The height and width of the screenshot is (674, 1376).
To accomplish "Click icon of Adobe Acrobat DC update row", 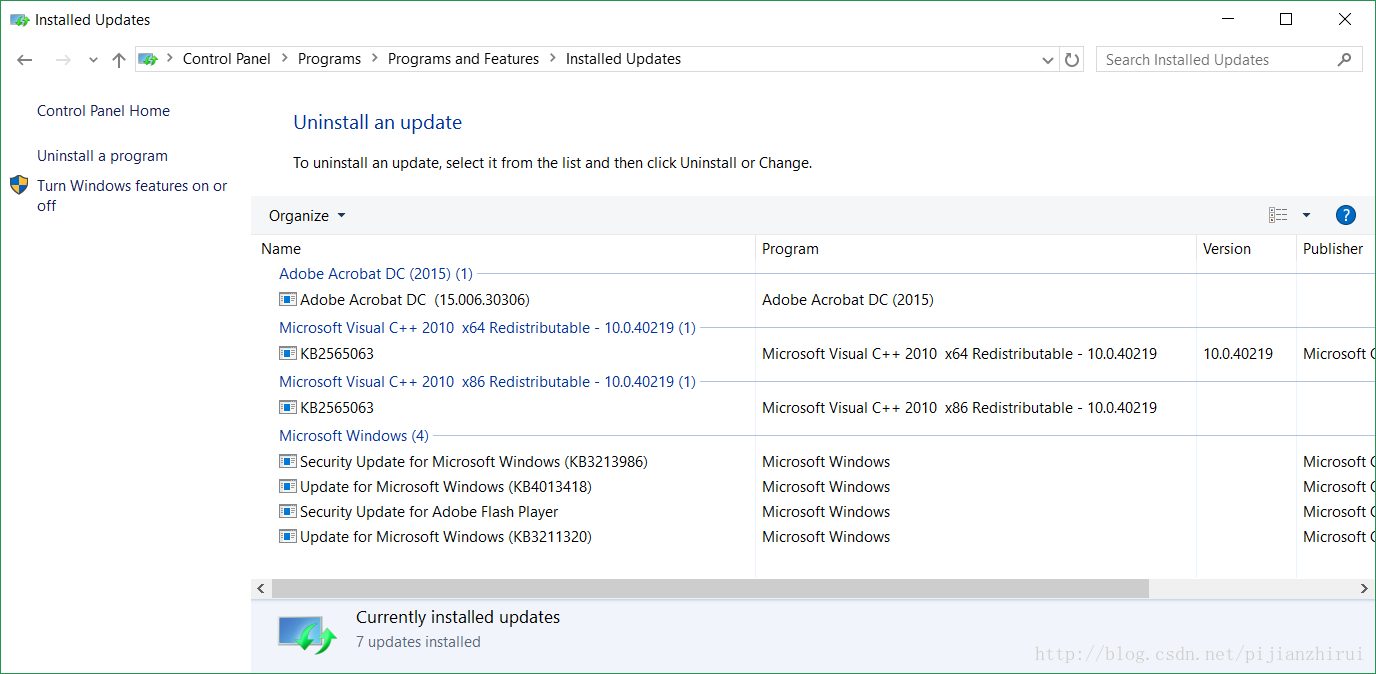I will (288, 299).
